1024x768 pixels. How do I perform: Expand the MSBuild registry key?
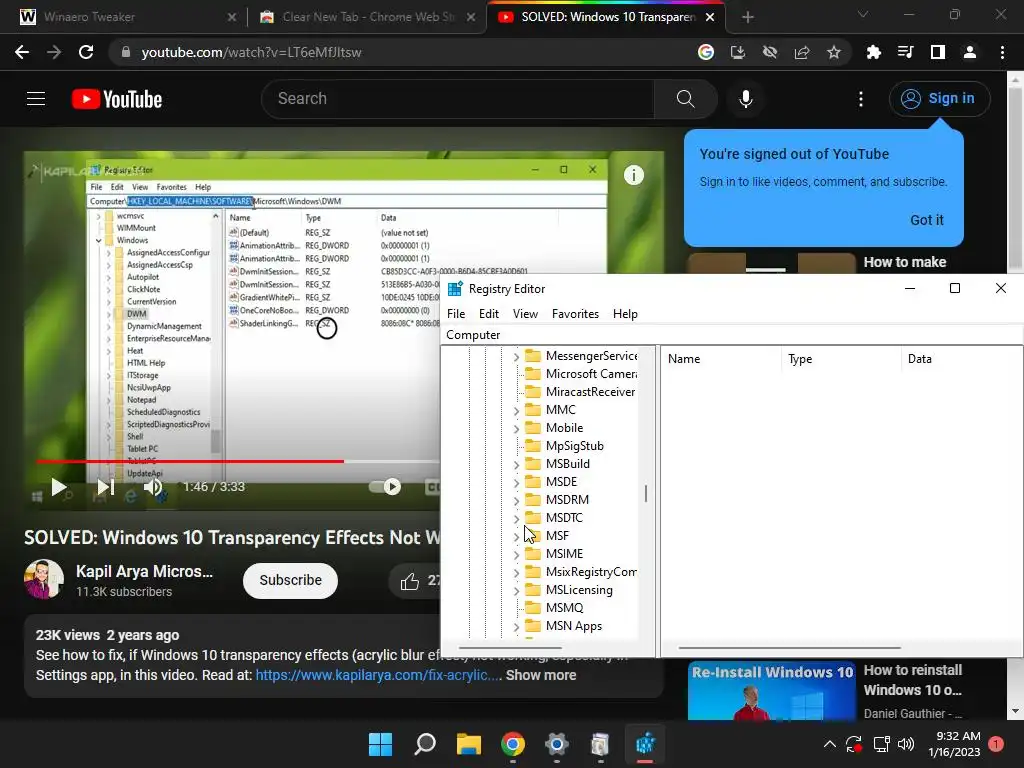(516, 464)
